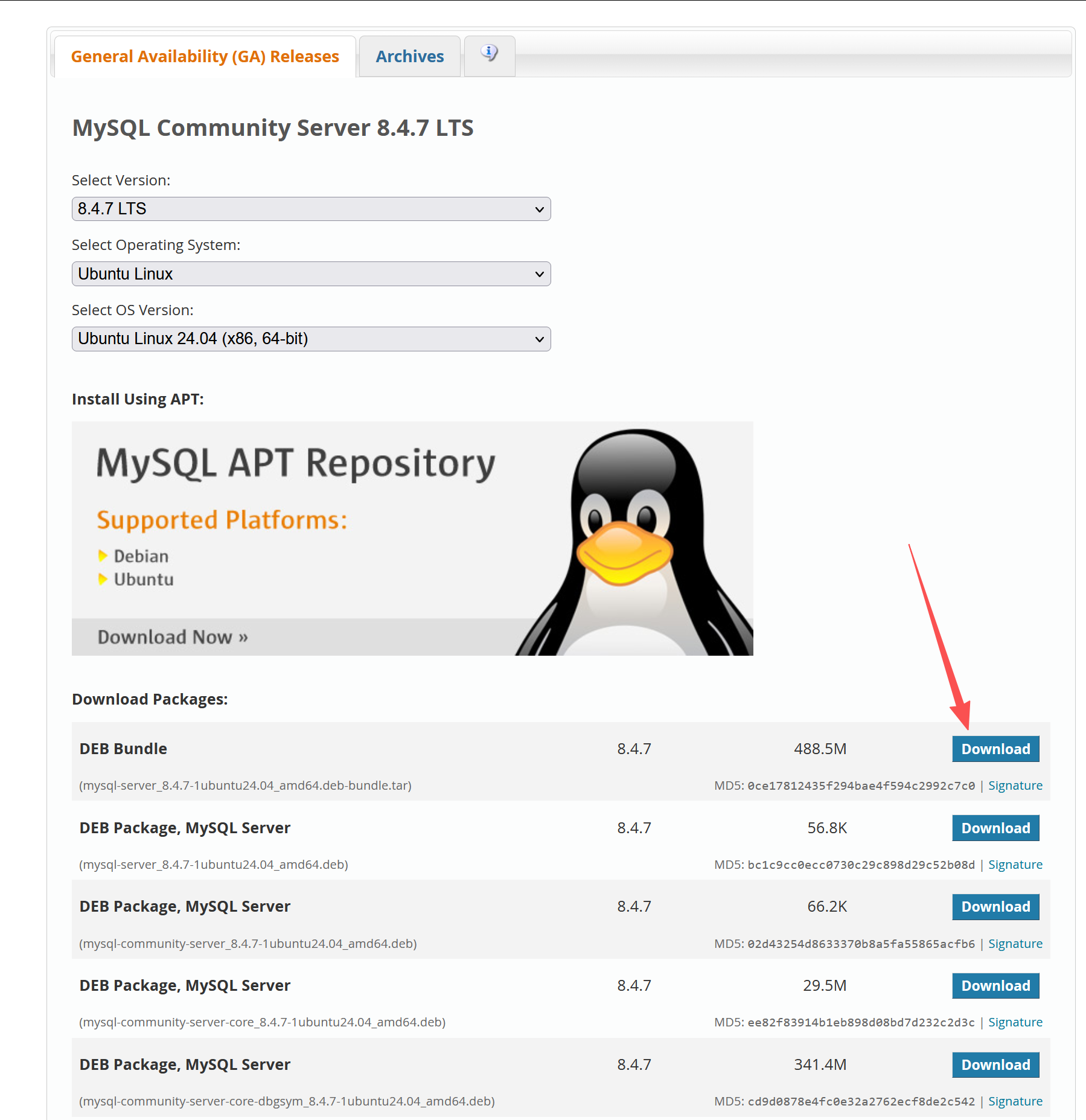
Task: Select General Availability (GA) Releases tab
Action: coord(205,56)
